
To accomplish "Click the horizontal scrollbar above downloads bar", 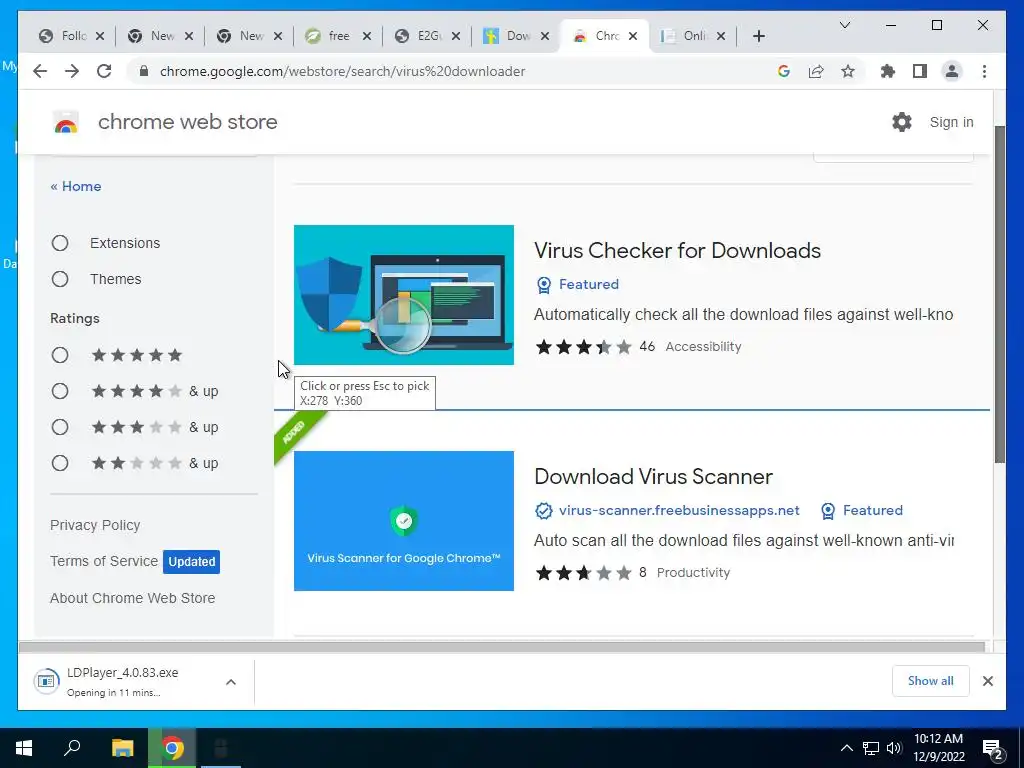I will pyautogui.click(x=502, y=647).
